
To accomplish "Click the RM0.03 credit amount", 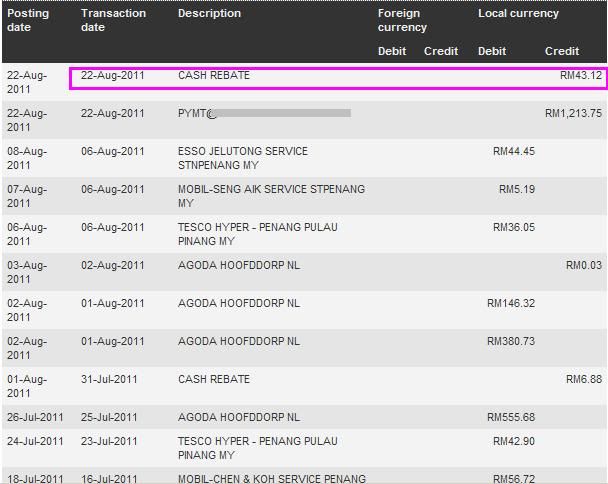I will click(x=583, y=266).
